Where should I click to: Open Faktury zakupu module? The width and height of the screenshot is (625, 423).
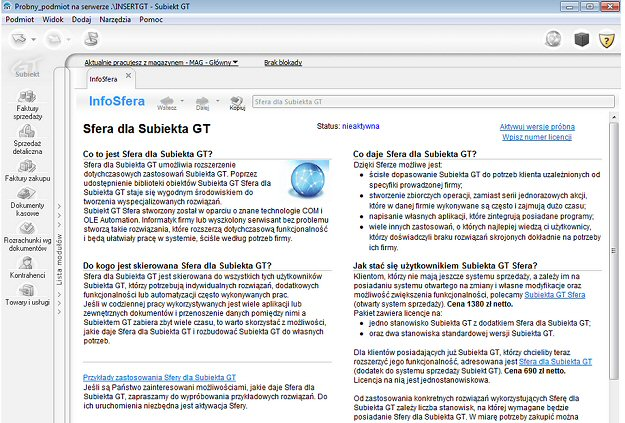(x=28, y=170)
